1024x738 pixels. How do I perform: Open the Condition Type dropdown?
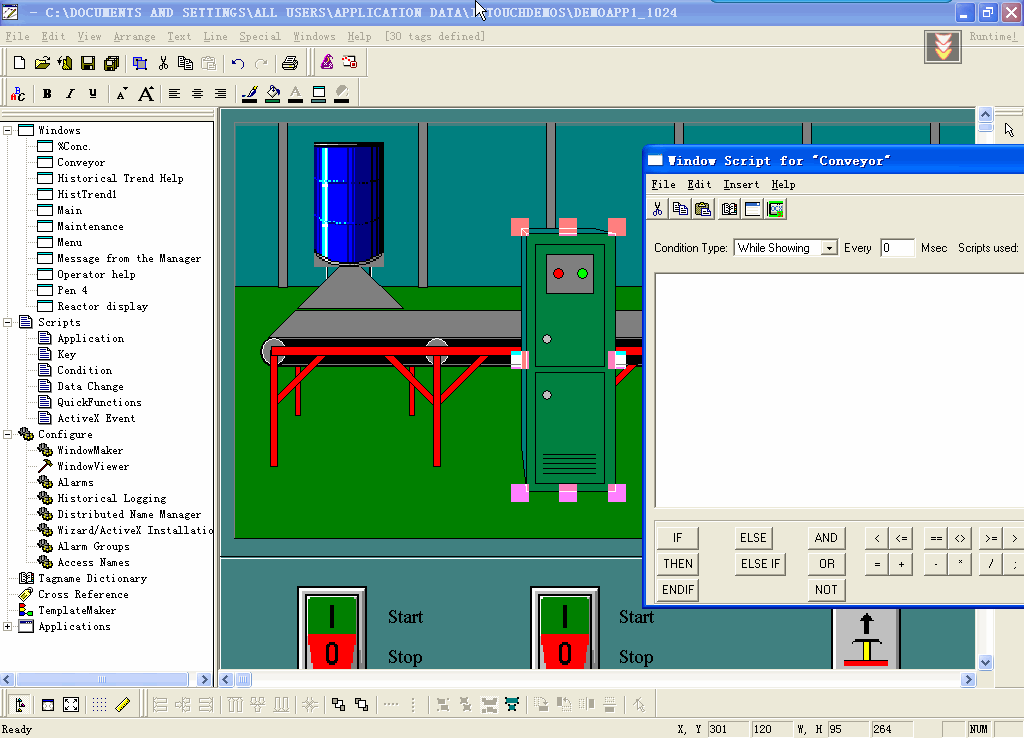coord(829,248)
